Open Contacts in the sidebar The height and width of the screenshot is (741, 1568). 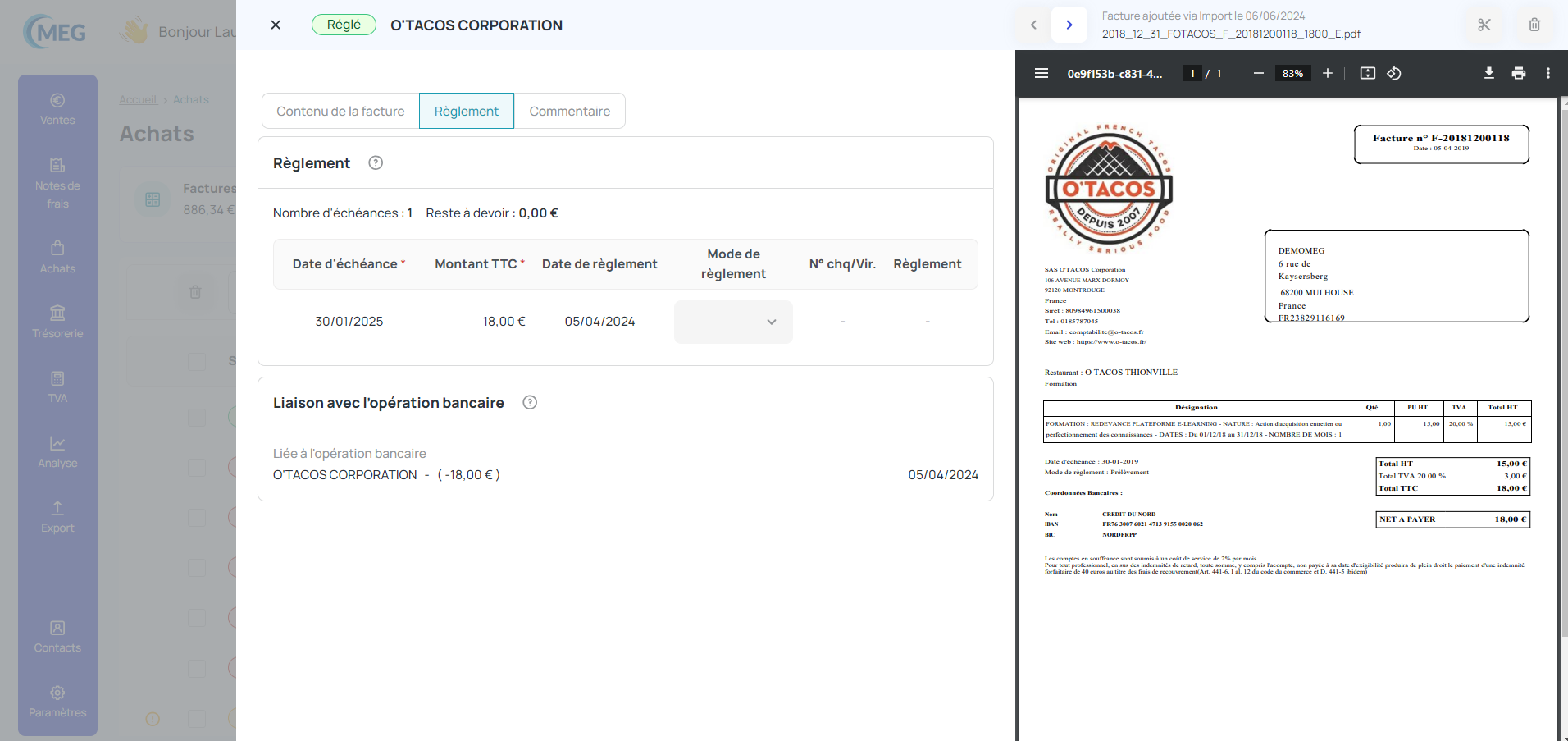(x=57, y=636)
